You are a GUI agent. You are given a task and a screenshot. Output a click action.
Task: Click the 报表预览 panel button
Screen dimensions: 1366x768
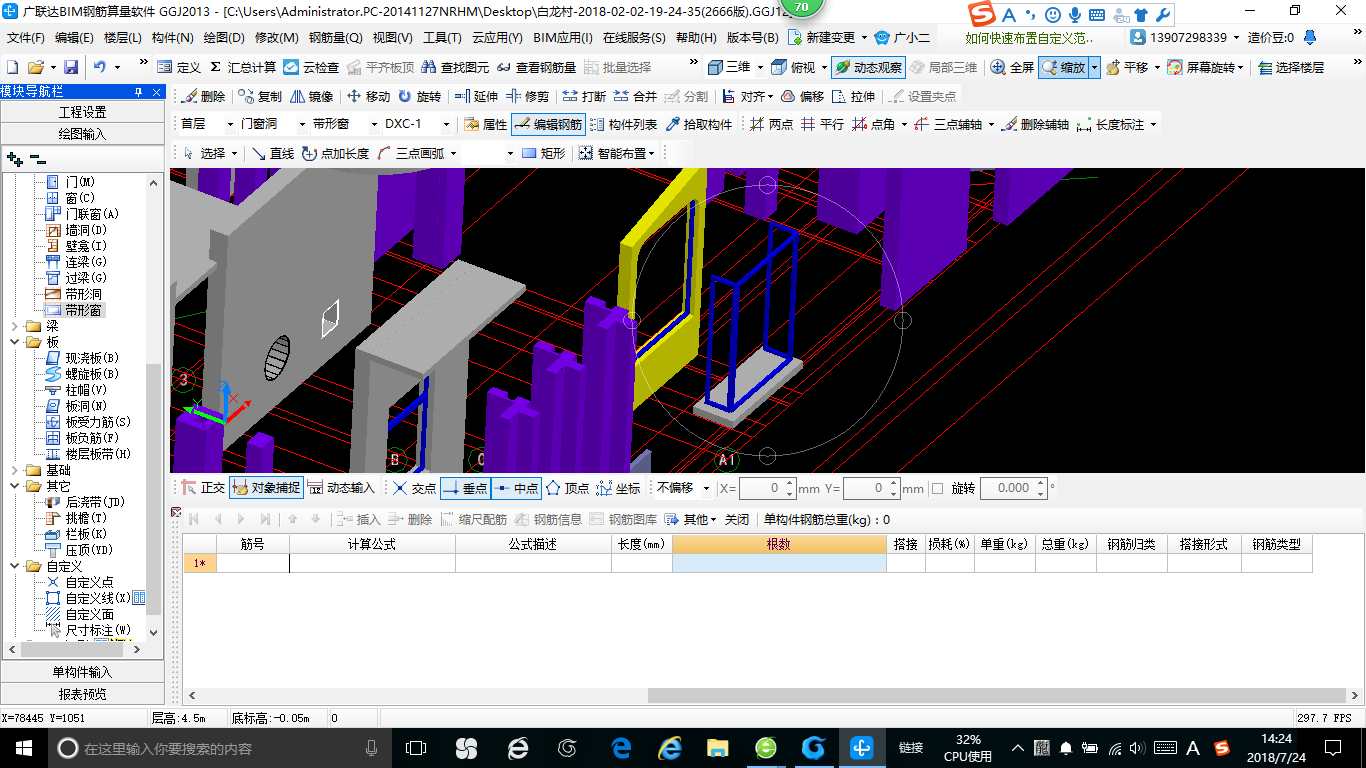click(82, 694)
